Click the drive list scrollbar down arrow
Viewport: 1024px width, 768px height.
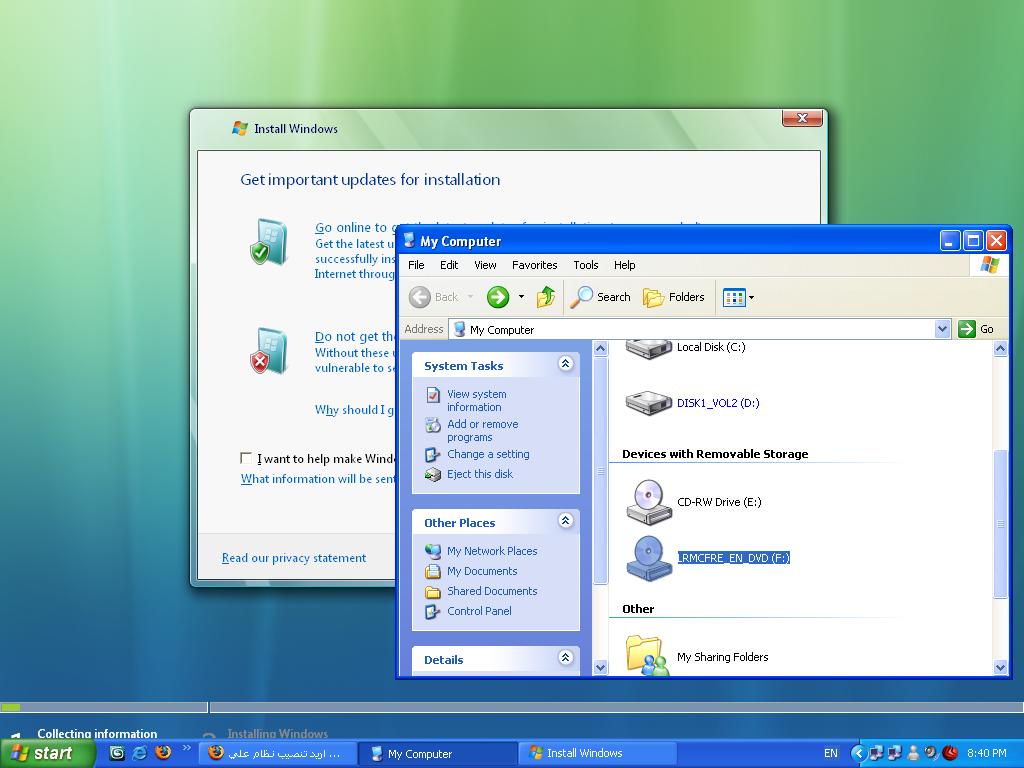coord(1000,667)
